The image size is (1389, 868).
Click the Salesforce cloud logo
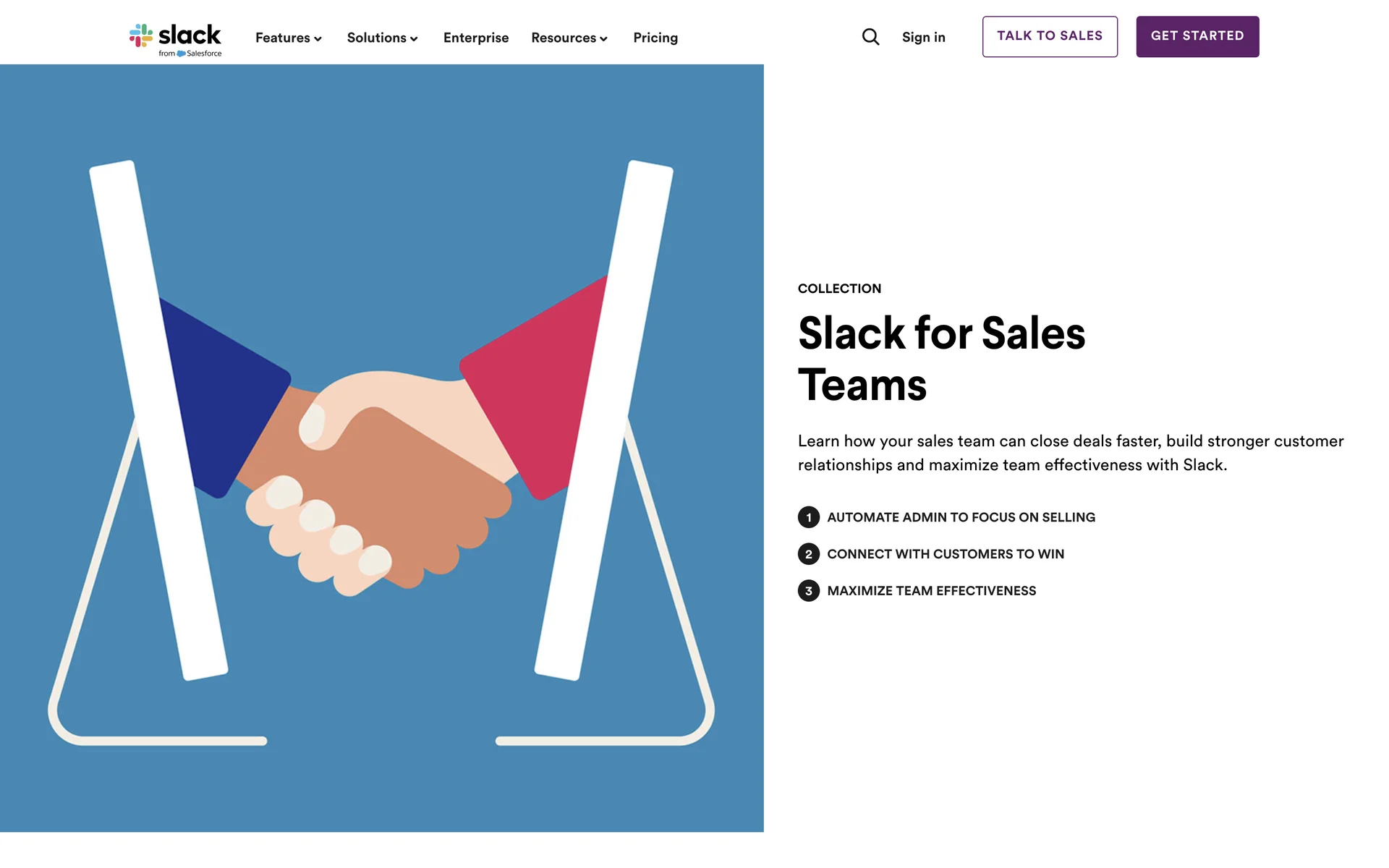point(181,54)
